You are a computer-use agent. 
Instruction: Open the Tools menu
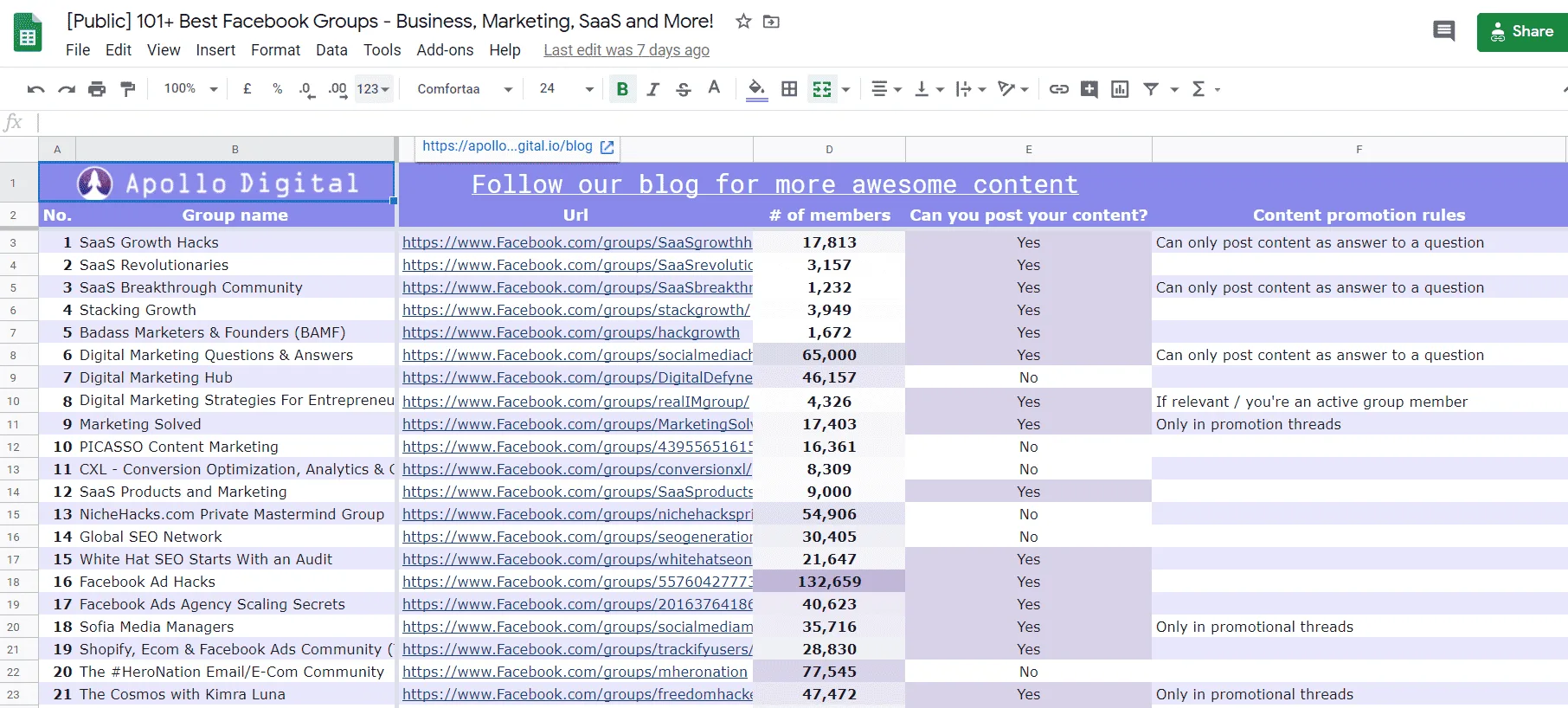coord(382,50)
